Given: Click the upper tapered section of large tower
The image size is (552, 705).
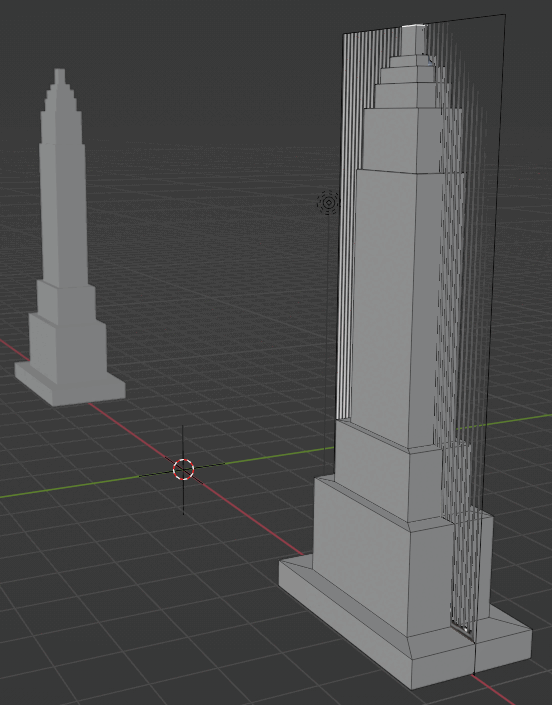Looking at the screenshot, I should (400, 139).
